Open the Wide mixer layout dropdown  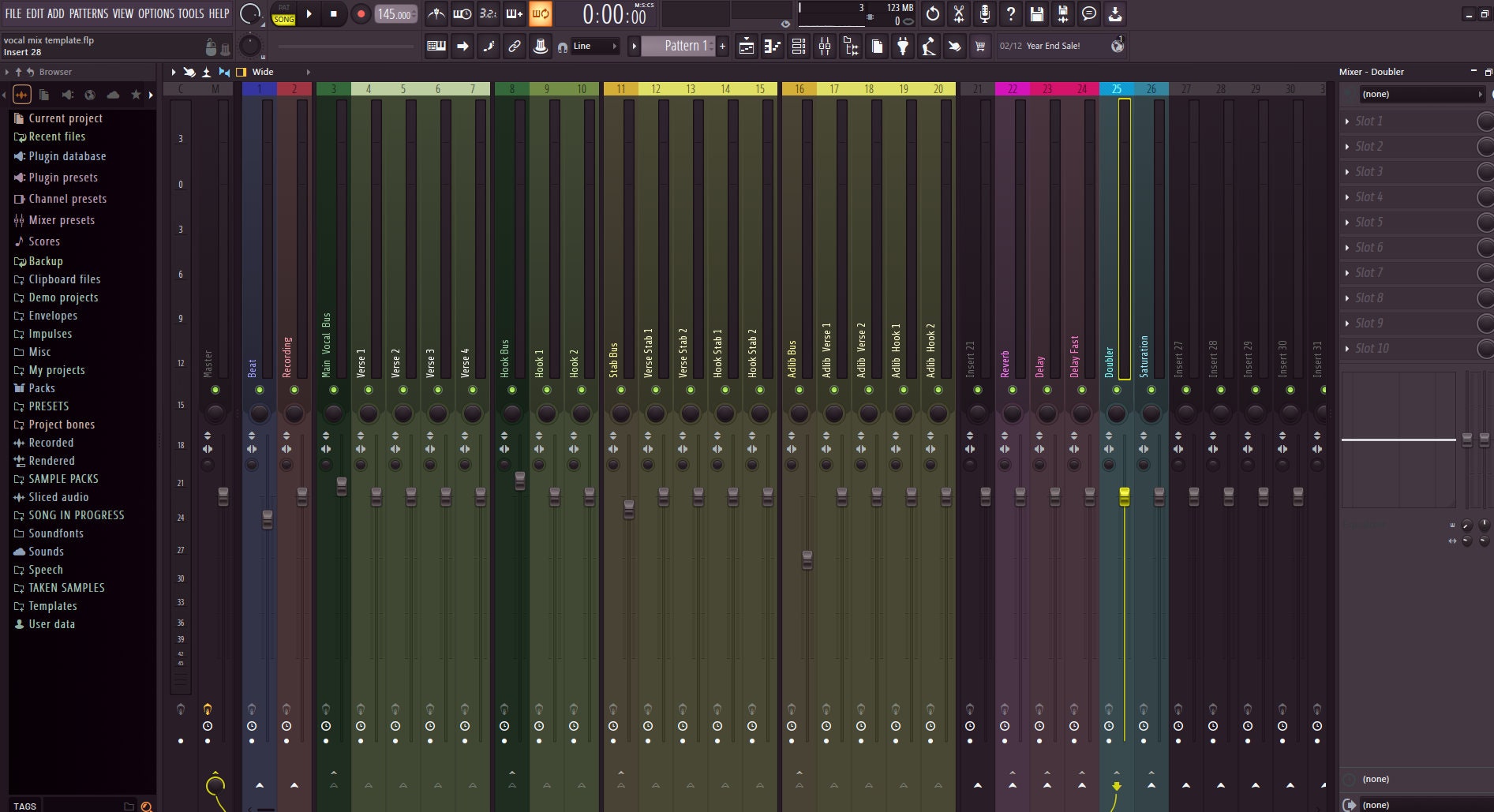[262, 72]
